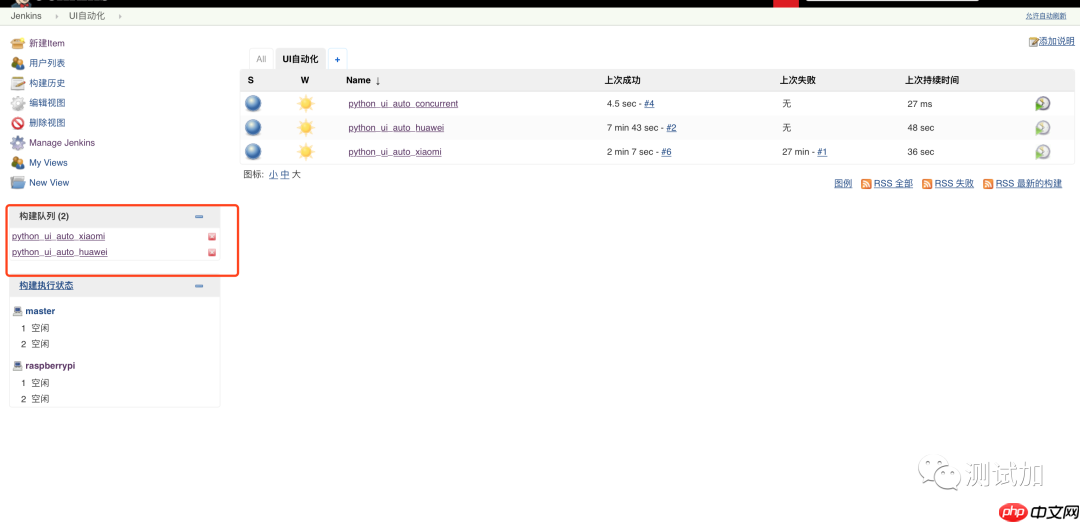Image resolution: width=1080 pixels, height=522 pixels.
Task: Schedule build for python_ui_auto_concurrent
Action: (x=1042, y=103)
